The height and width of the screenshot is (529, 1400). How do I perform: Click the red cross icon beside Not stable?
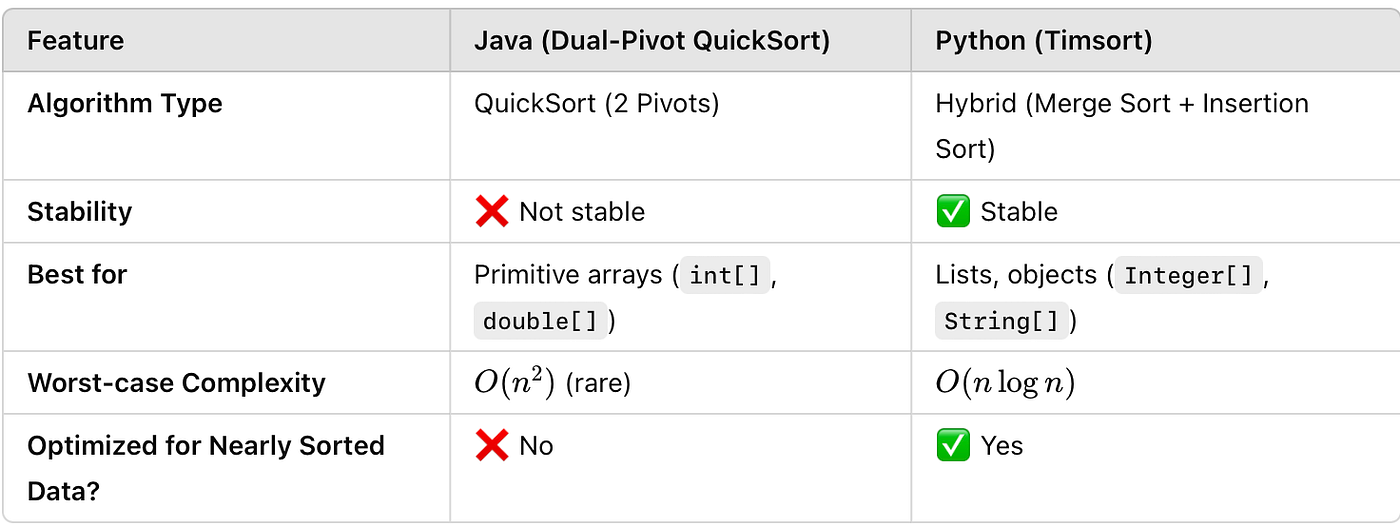491,212
